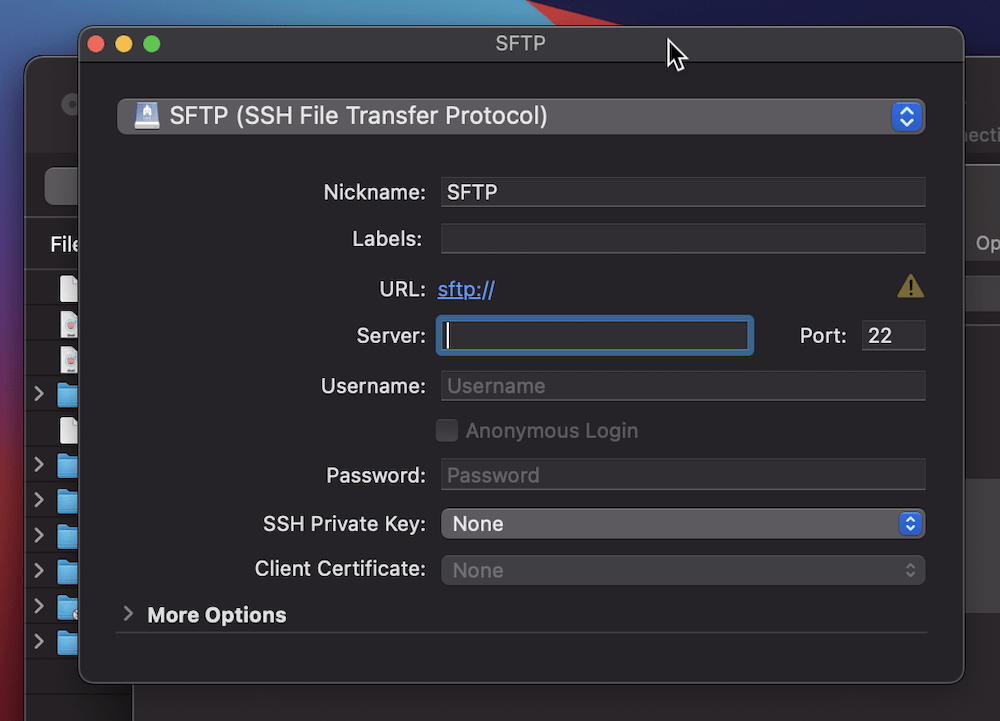The image size is (1000, 721).
Task: Click the Password field
Action: point(682,474)
